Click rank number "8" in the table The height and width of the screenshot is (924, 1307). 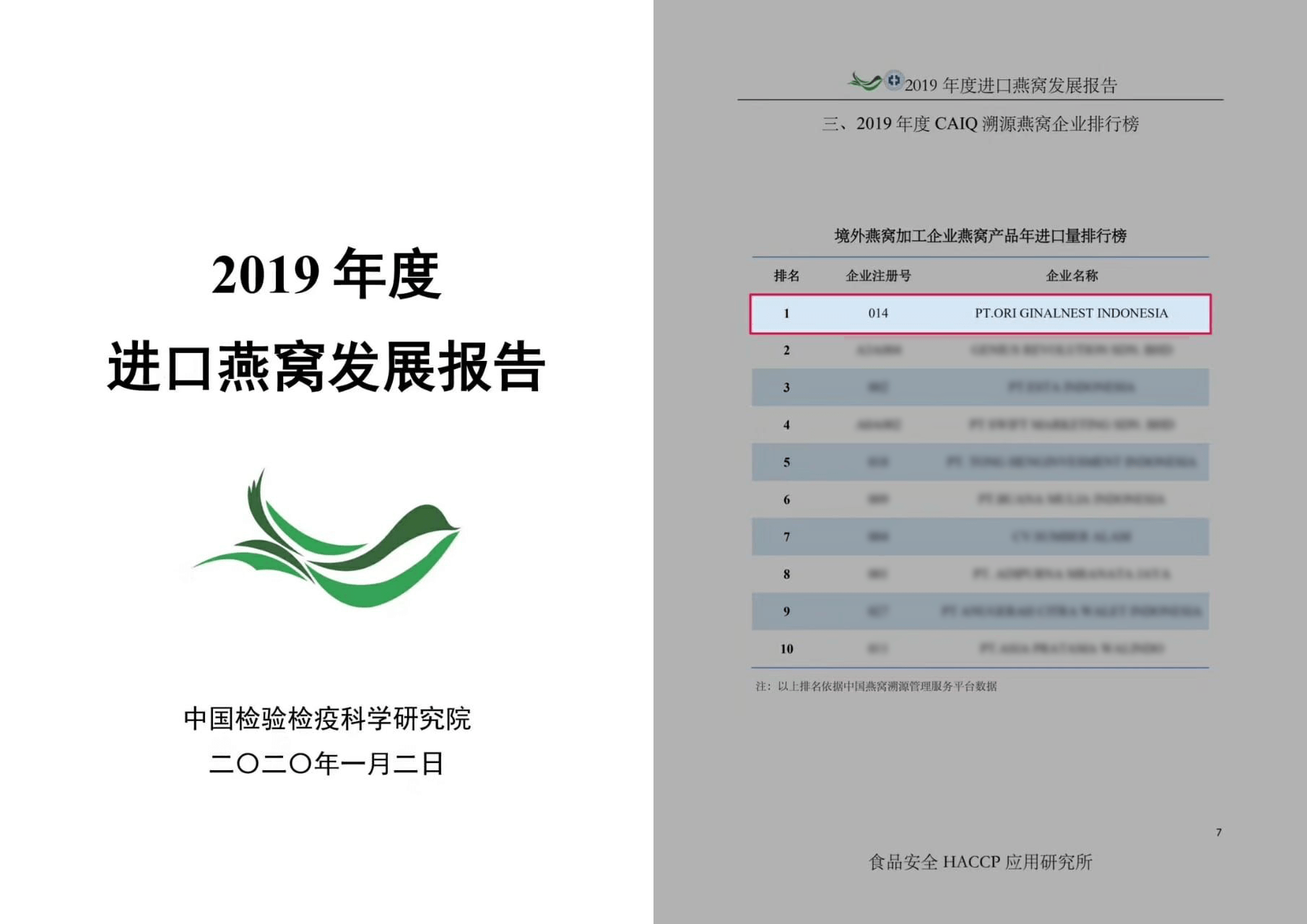coord(786,575)
